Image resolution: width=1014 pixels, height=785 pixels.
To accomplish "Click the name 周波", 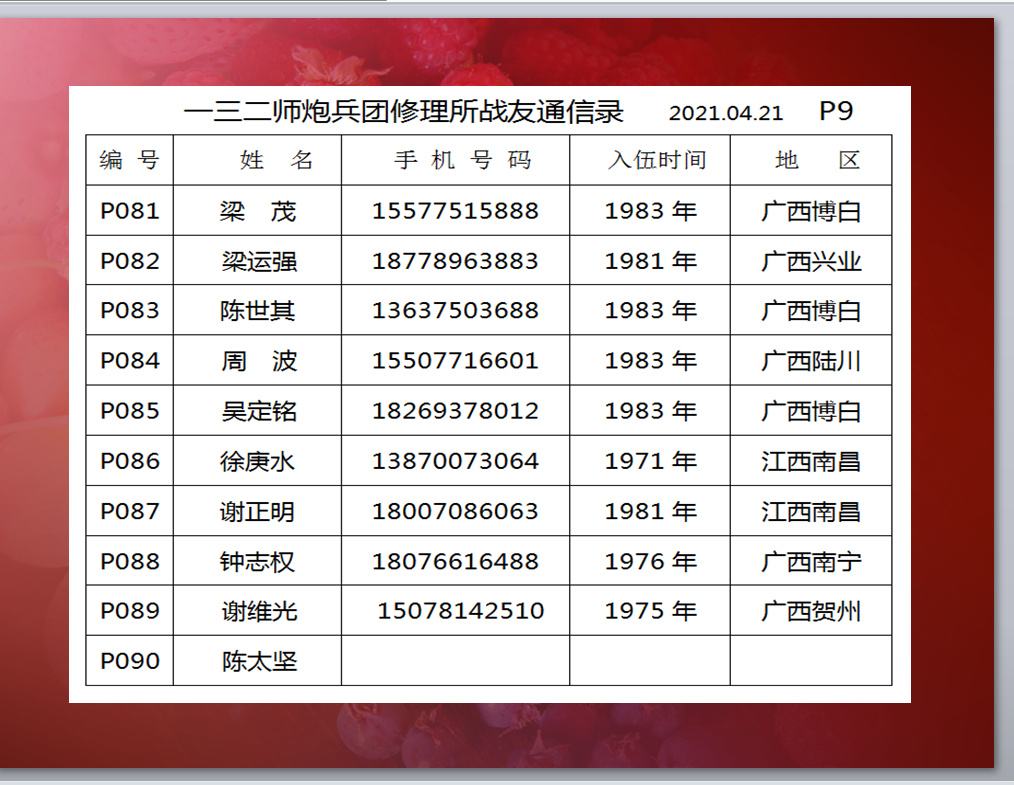I will tap(259, 361).
